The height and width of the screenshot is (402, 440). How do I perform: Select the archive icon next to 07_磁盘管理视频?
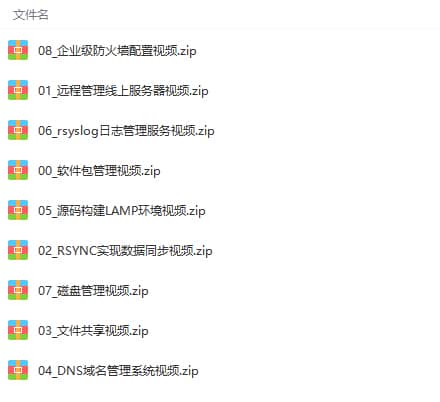pos(18,290)
